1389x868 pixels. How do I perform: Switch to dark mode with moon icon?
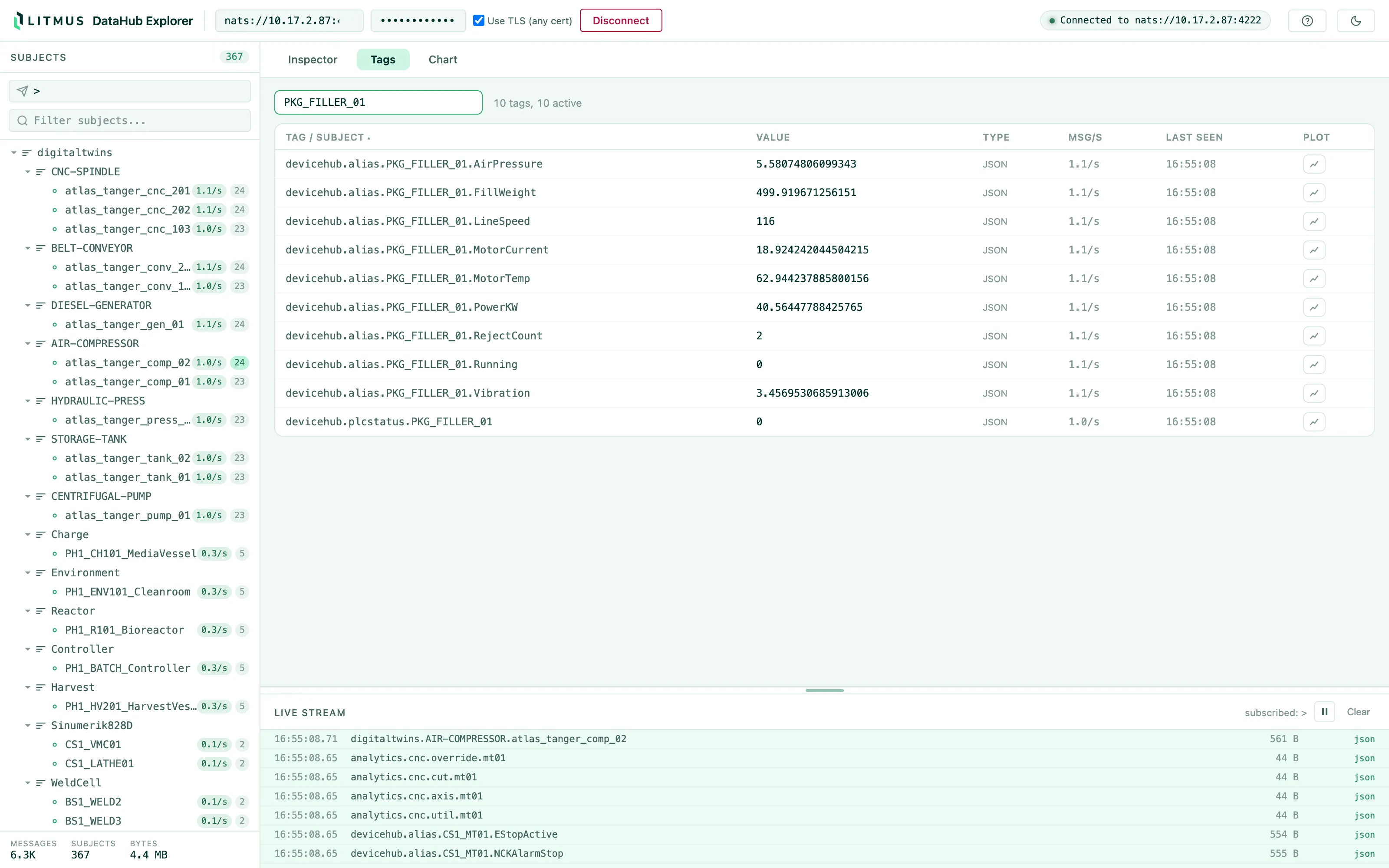1356,21
